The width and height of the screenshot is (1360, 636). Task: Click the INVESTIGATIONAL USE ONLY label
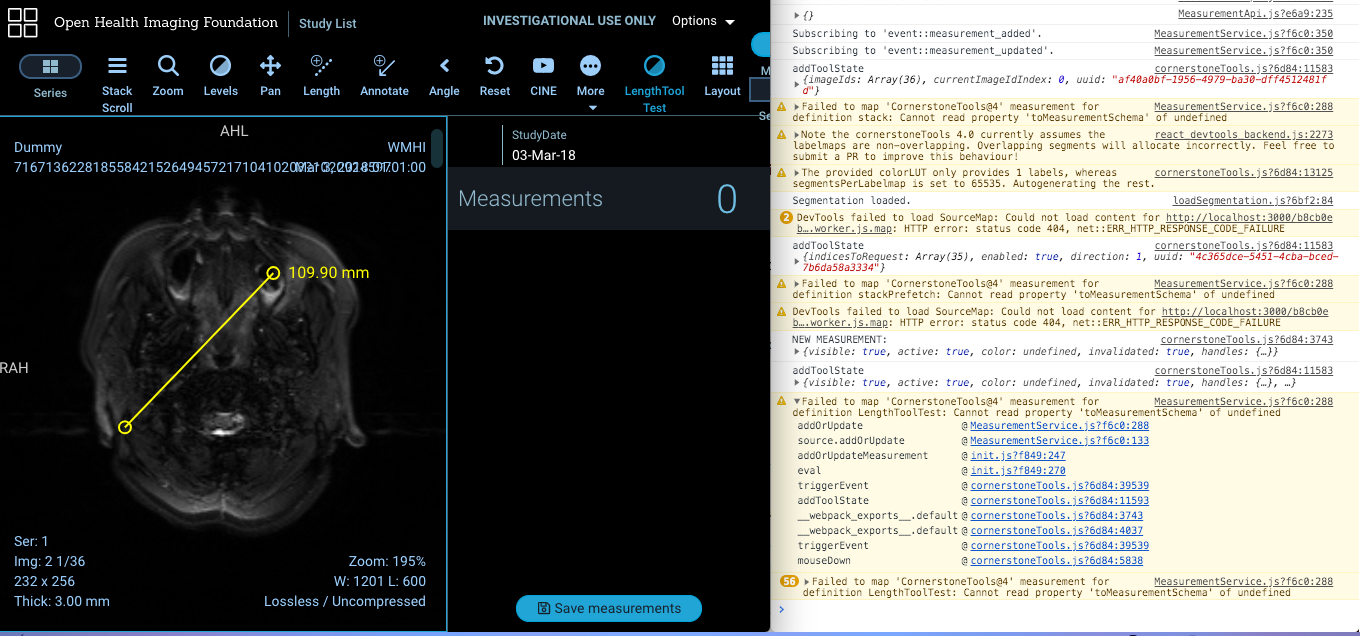tap(569, 21)
